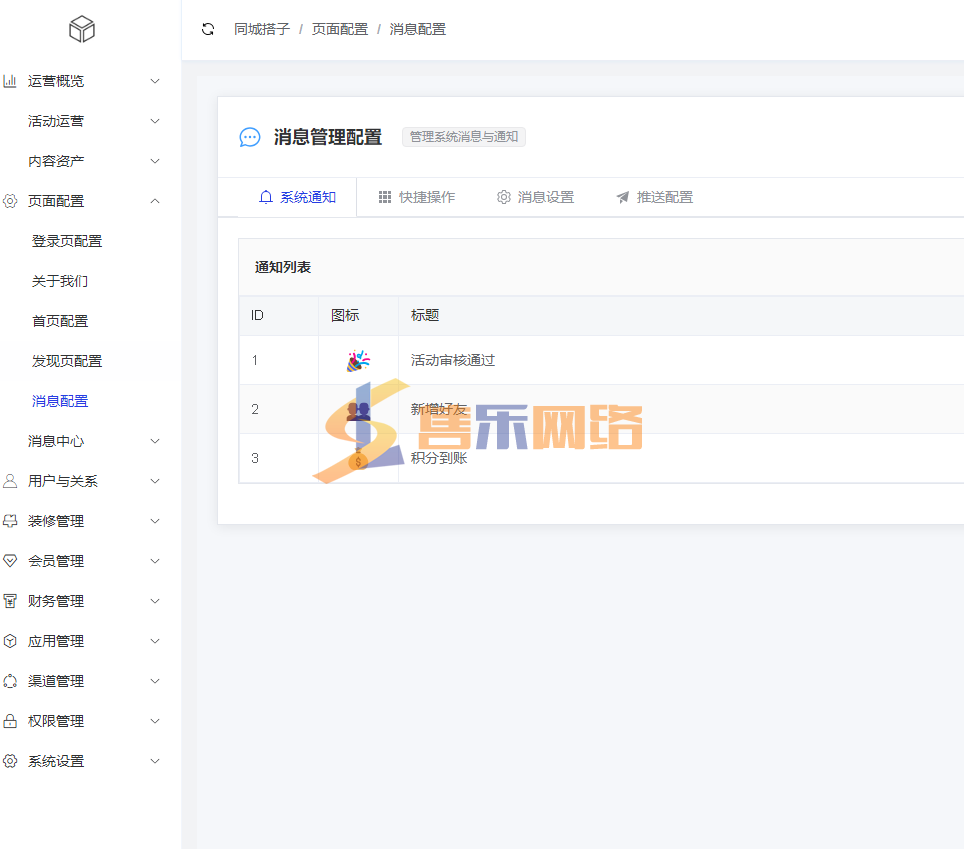Click the diamond icon for 会员管理
This screenshot has height=849, width=964.
10,561
